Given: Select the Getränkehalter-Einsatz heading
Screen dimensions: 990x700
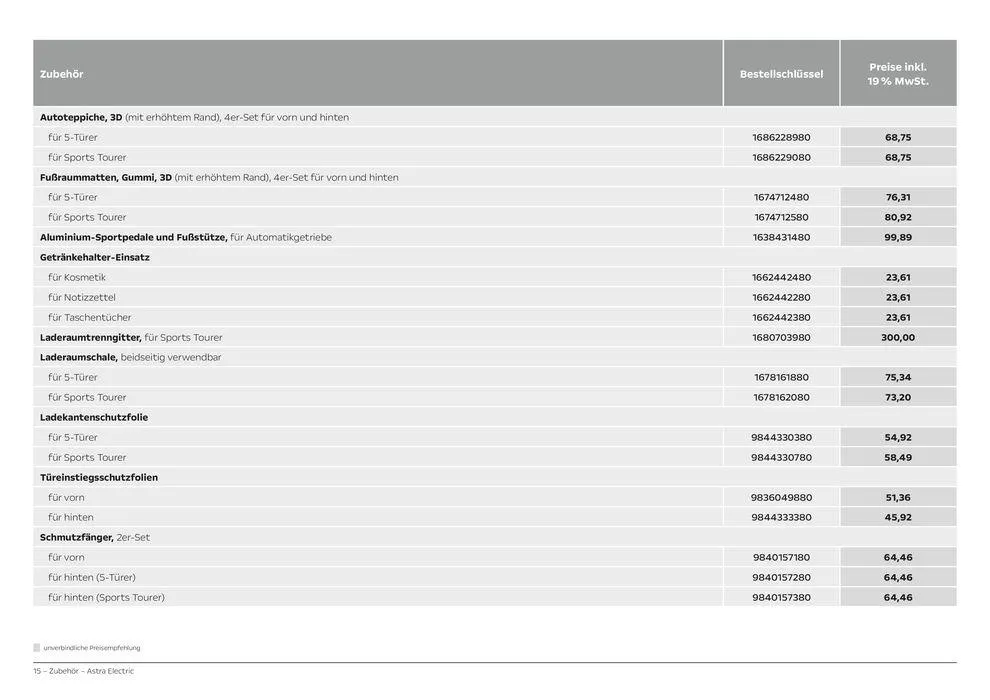Looking at the screenshot, I should coord(95,257).
